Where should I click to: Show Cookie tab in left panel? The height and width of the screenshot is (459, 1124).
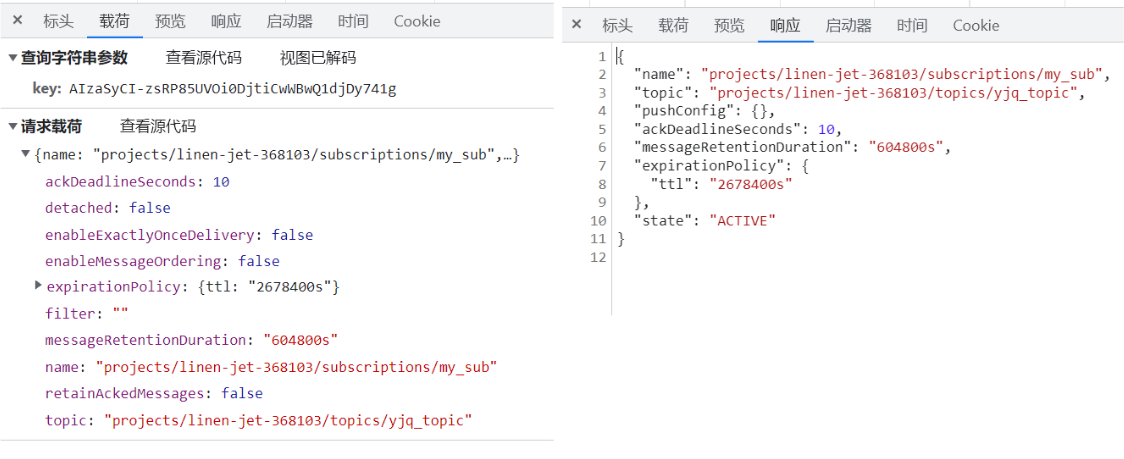[416, 22]
